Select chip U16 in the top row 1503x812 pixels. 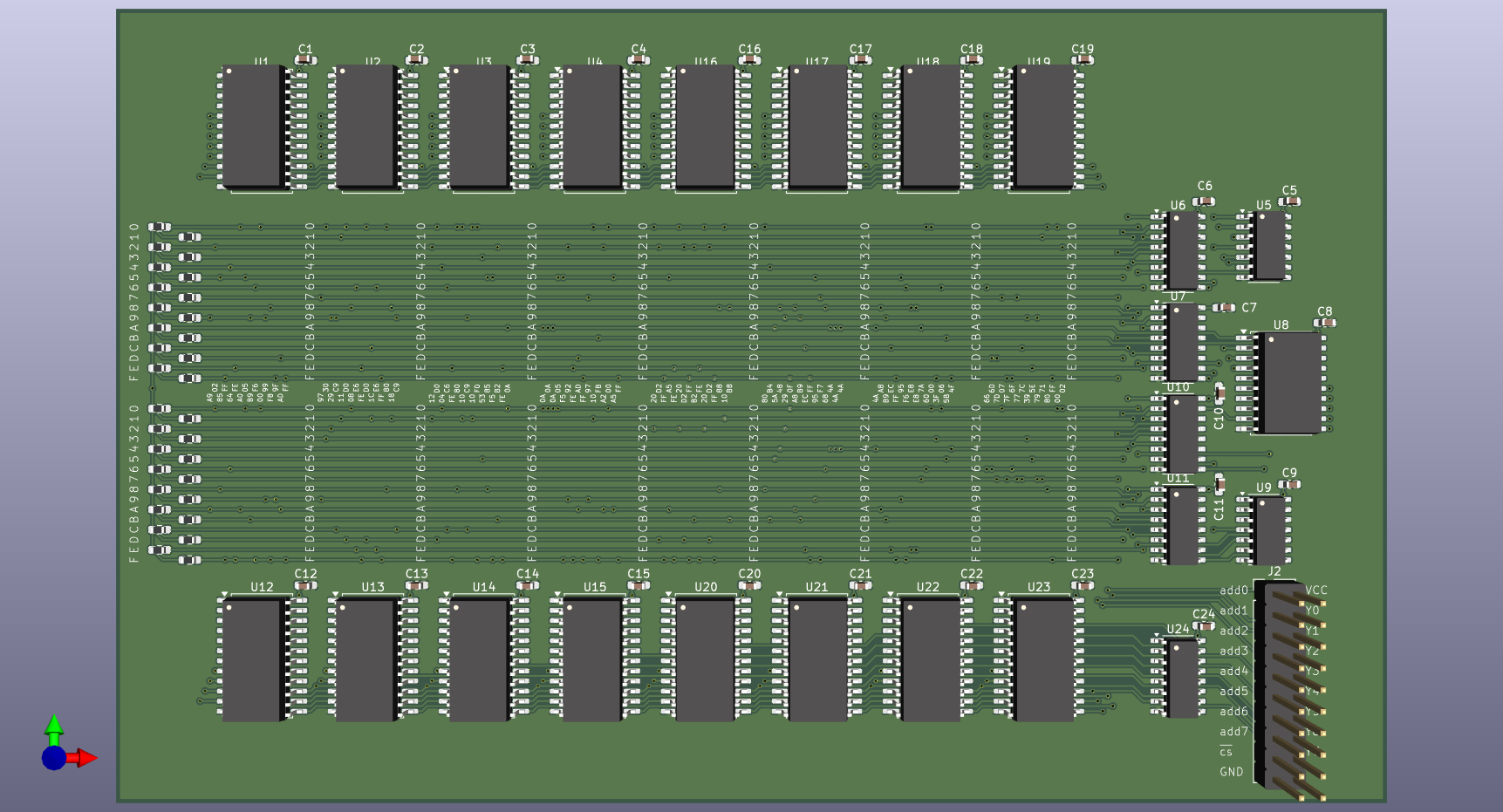click(705, 126)
